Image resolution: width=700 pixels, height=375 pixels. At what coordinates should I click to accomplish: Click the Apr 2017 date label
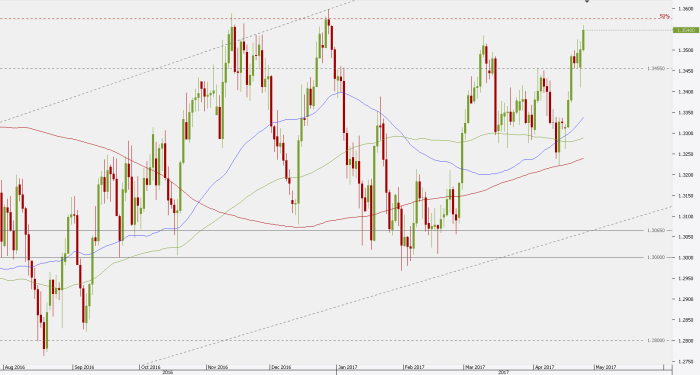(x=545, y=367)
